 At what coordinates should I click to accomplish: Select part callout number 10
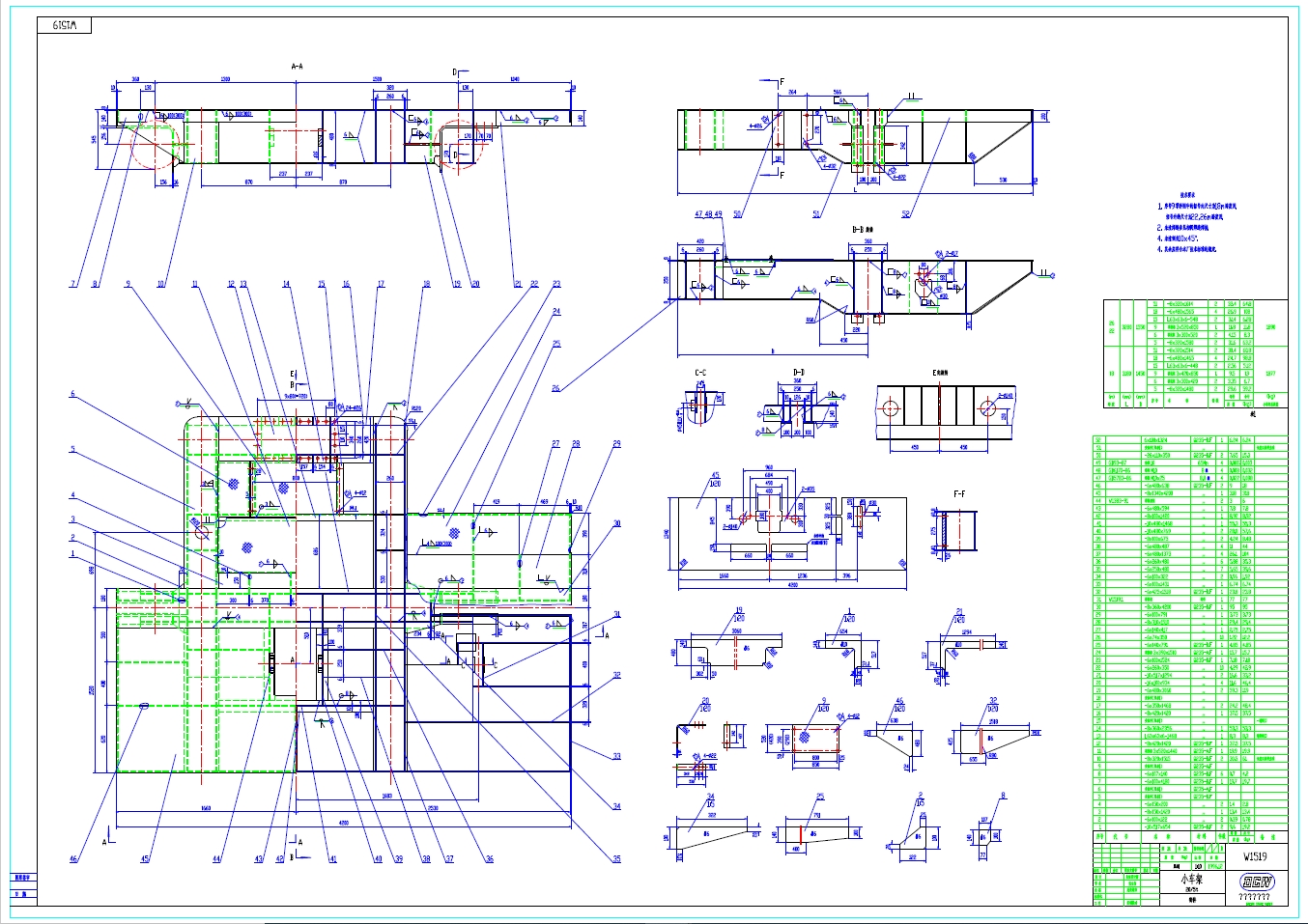point(161,284)
